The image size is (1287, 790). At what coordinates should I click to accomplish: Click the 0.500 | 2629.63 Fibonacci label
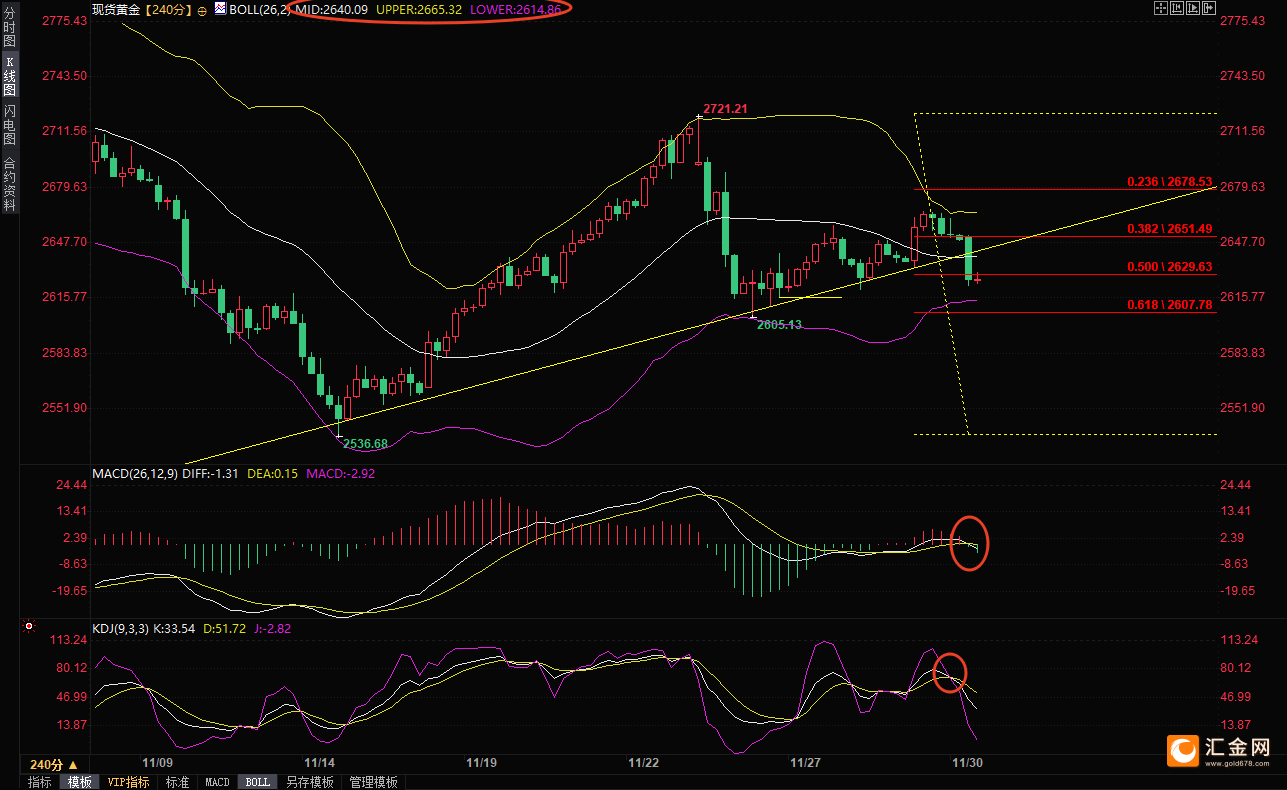click(1169, 267)
